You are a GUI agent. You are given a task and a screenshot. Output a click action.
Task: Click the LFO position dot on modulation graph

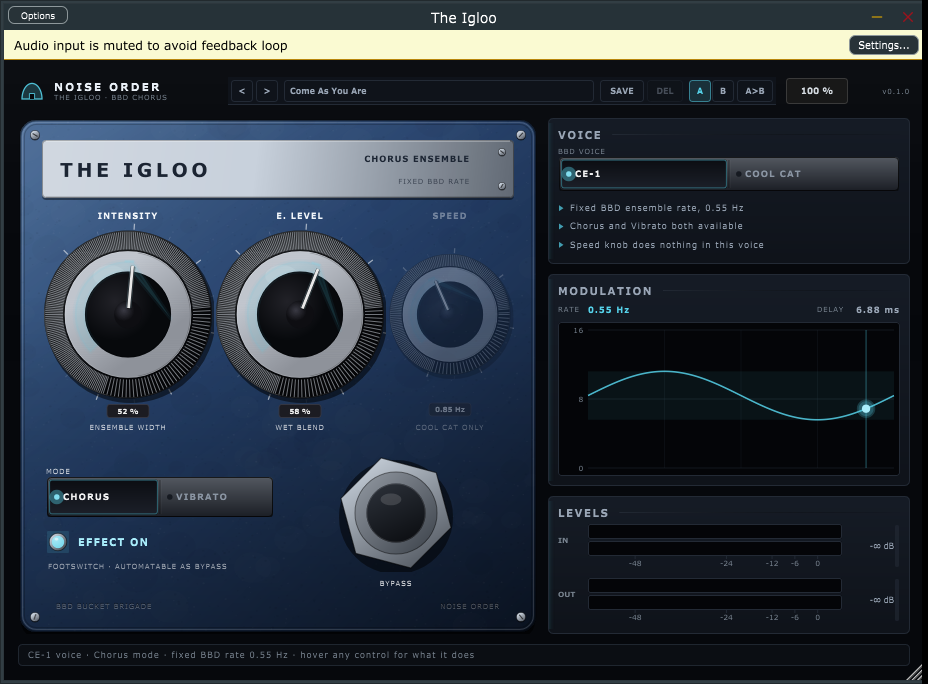point(866,408)
